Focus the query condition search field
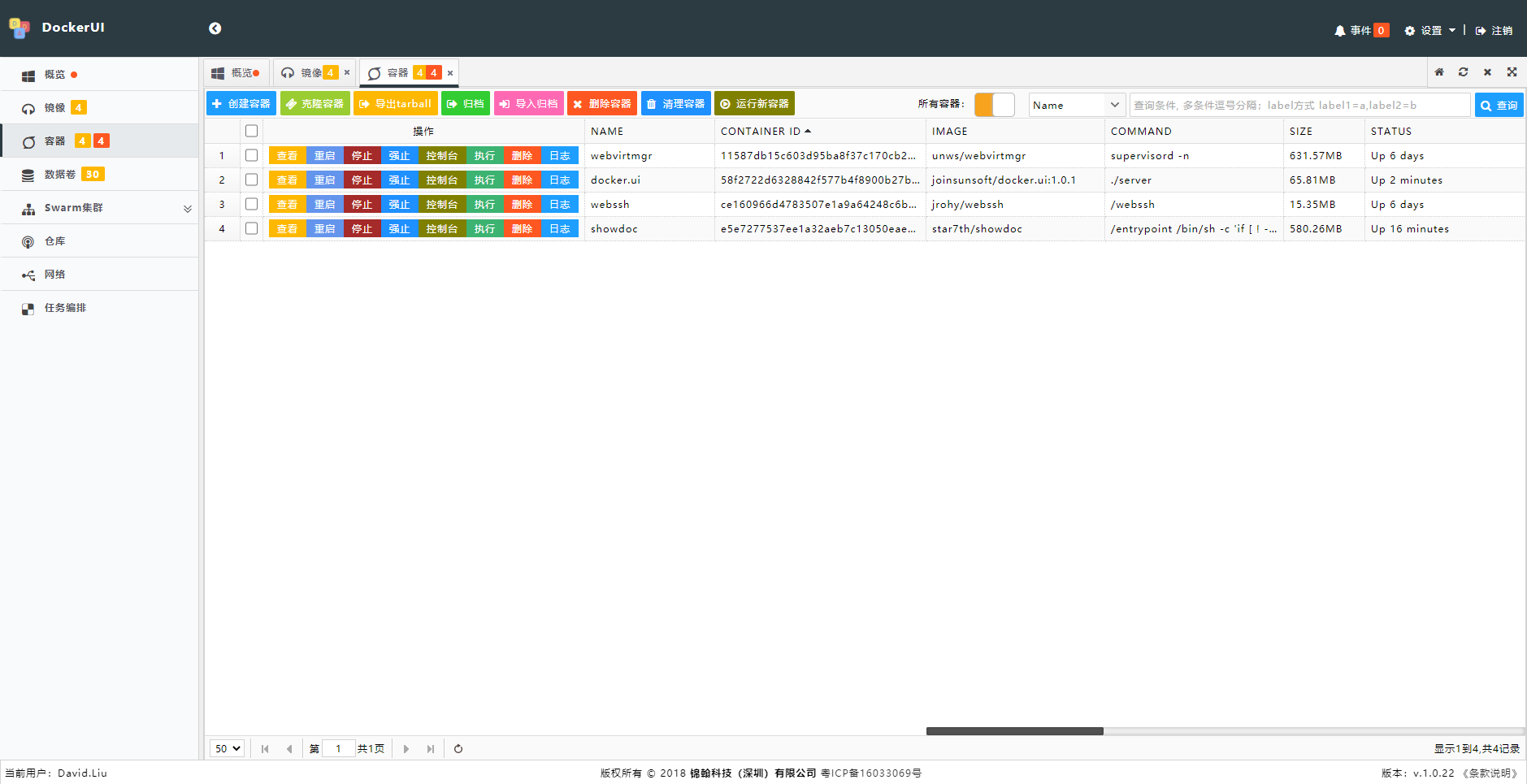 tap(1300, 105)
